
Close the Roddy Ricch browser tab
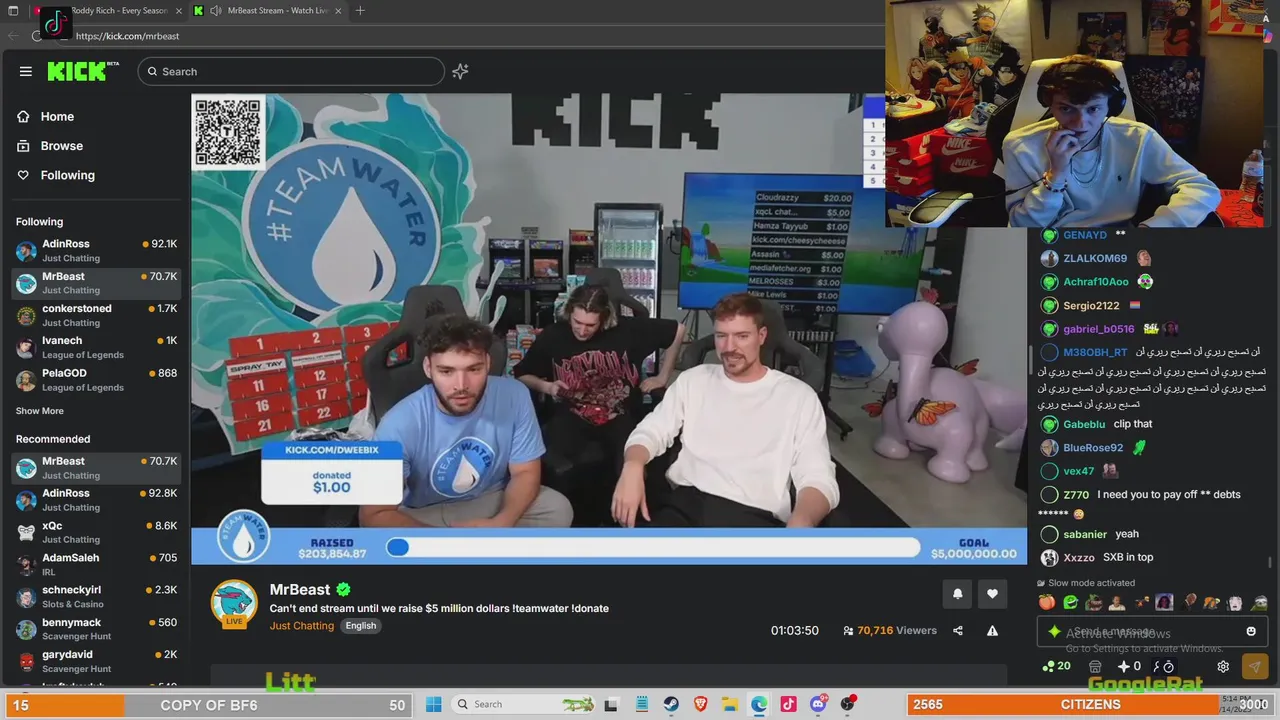[178, 10]
